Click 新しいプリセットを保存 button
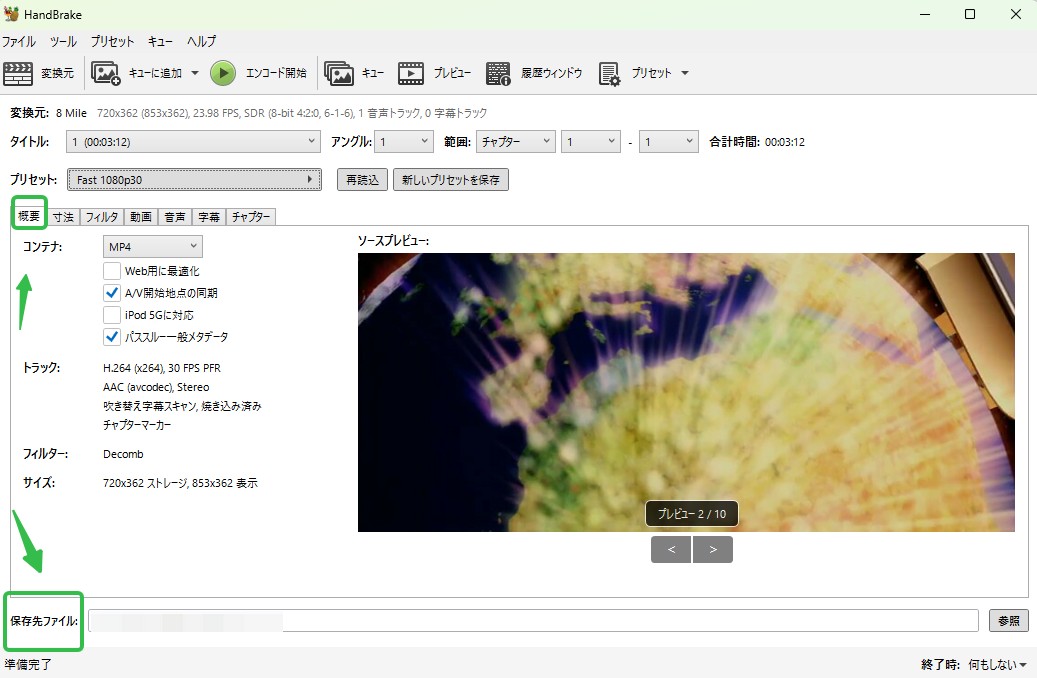Screen dimensions: 1037x678 click(x=451, y=180)
